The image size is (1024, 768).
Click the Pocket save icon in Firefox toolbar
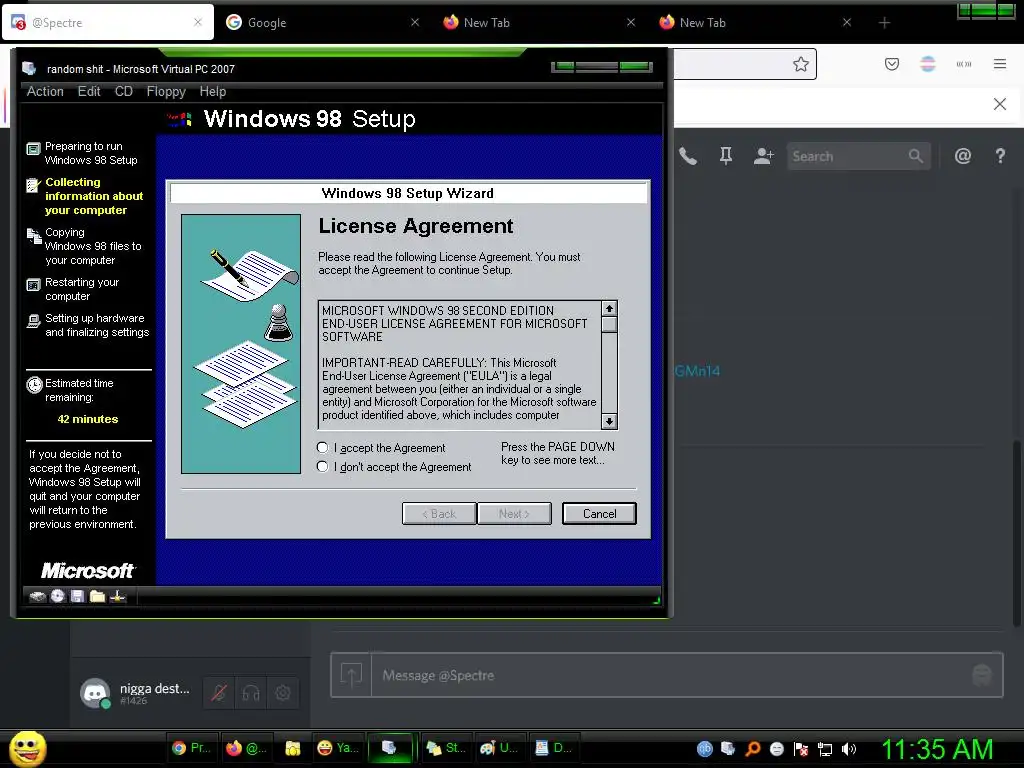tap(892, 64)
